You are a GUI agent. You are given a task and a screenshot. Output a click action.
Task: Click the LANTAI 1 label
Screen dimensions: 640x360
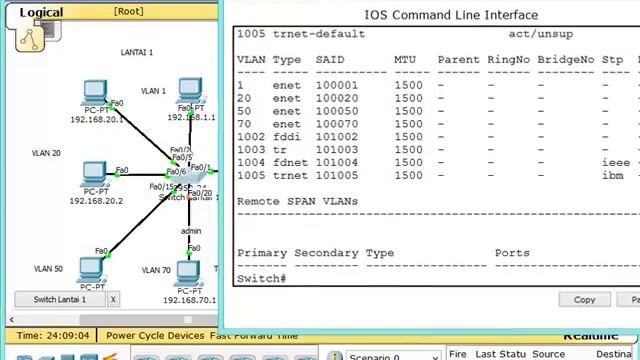[137, 52]
